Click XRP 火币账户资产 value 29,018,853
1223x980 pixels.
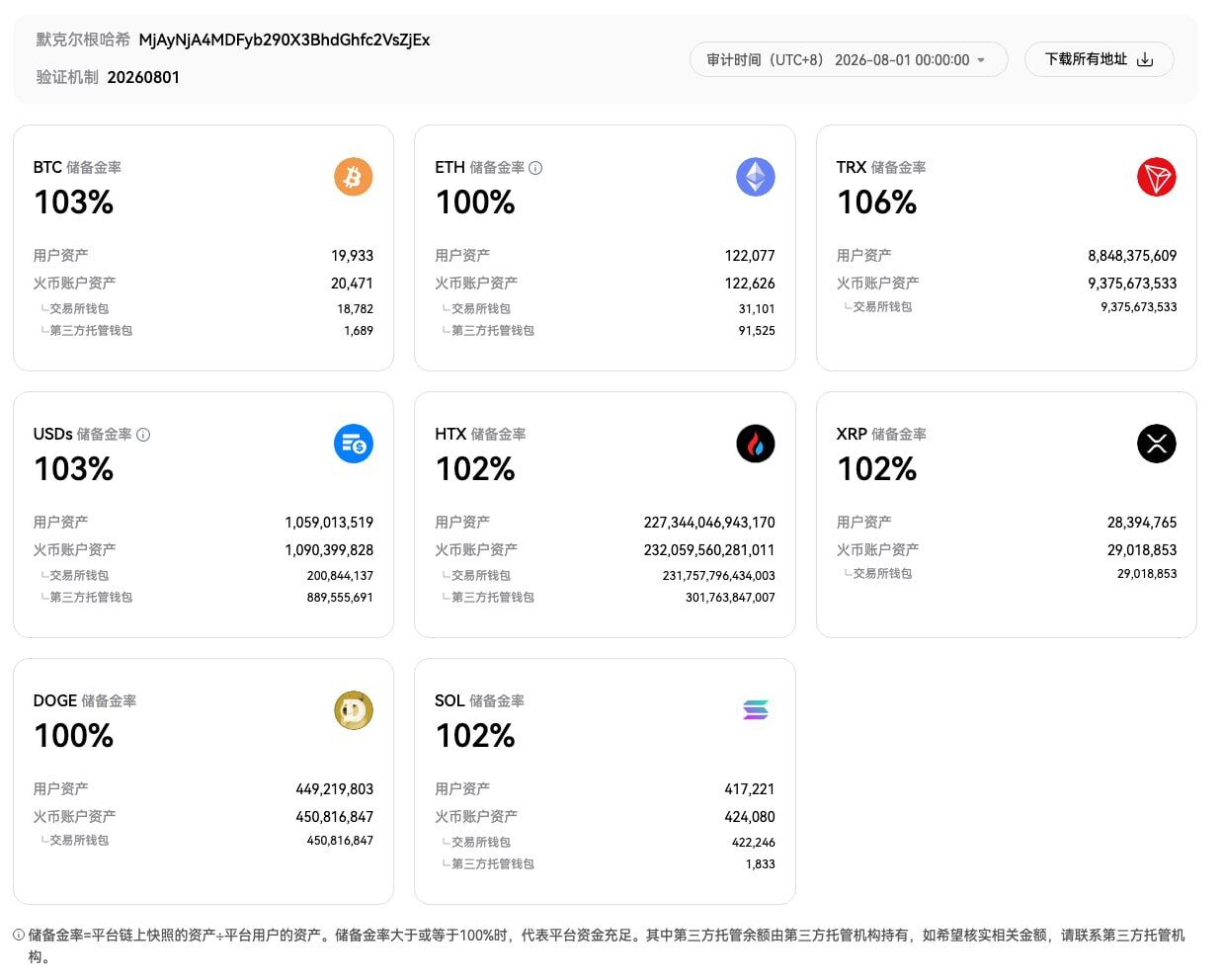coord(1142,550)
